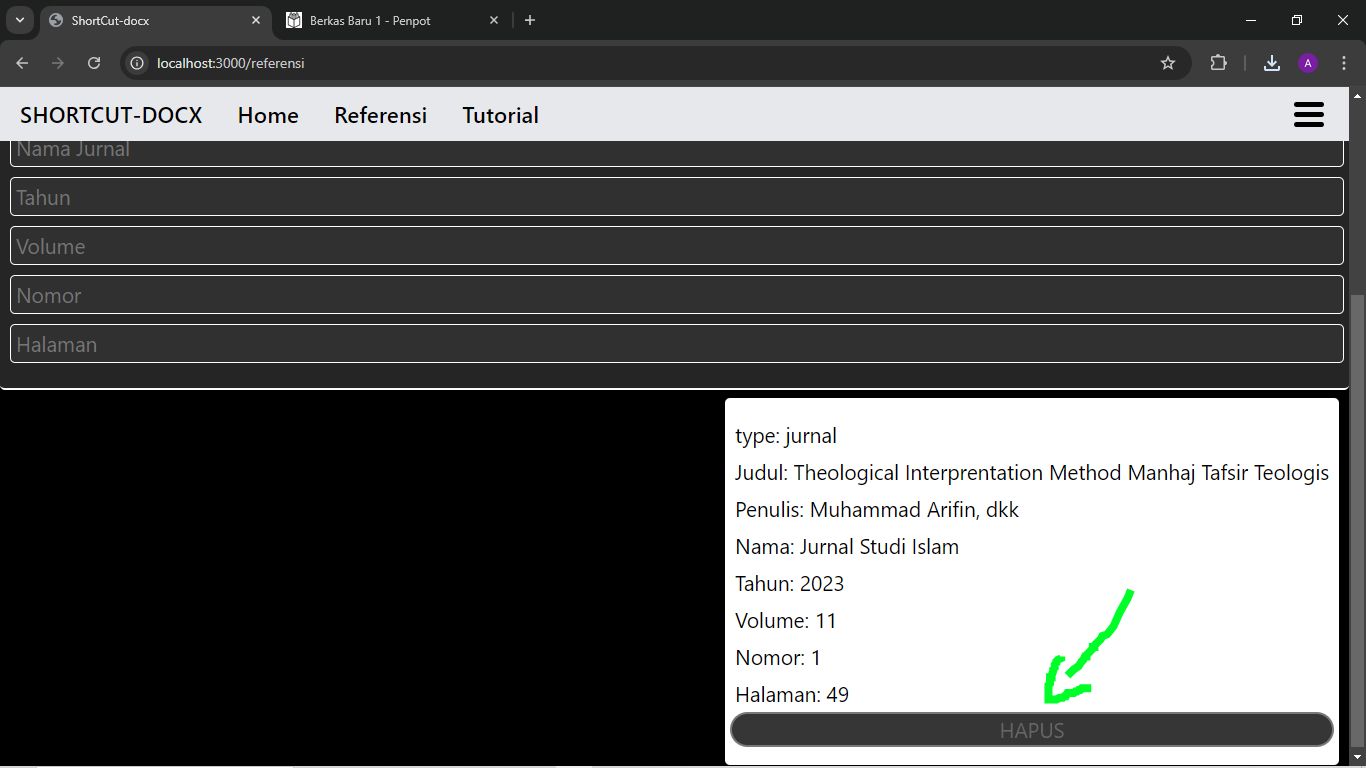Minimize the Chrome window
This screenshot has width=1366, height=768.
point(1251,20)
